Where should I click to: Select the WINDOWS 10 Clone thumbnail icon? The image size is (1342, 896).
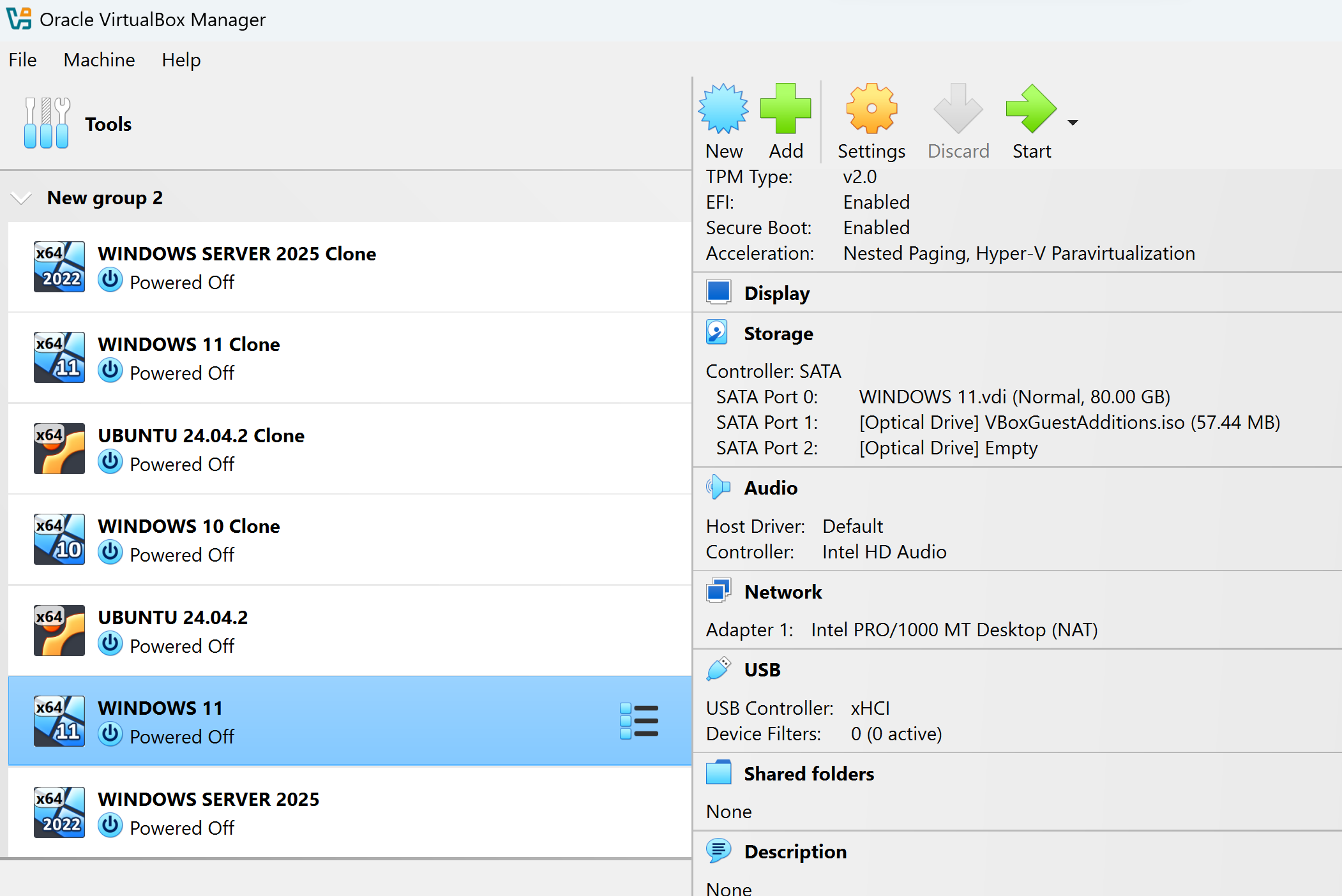click(59, 539)
